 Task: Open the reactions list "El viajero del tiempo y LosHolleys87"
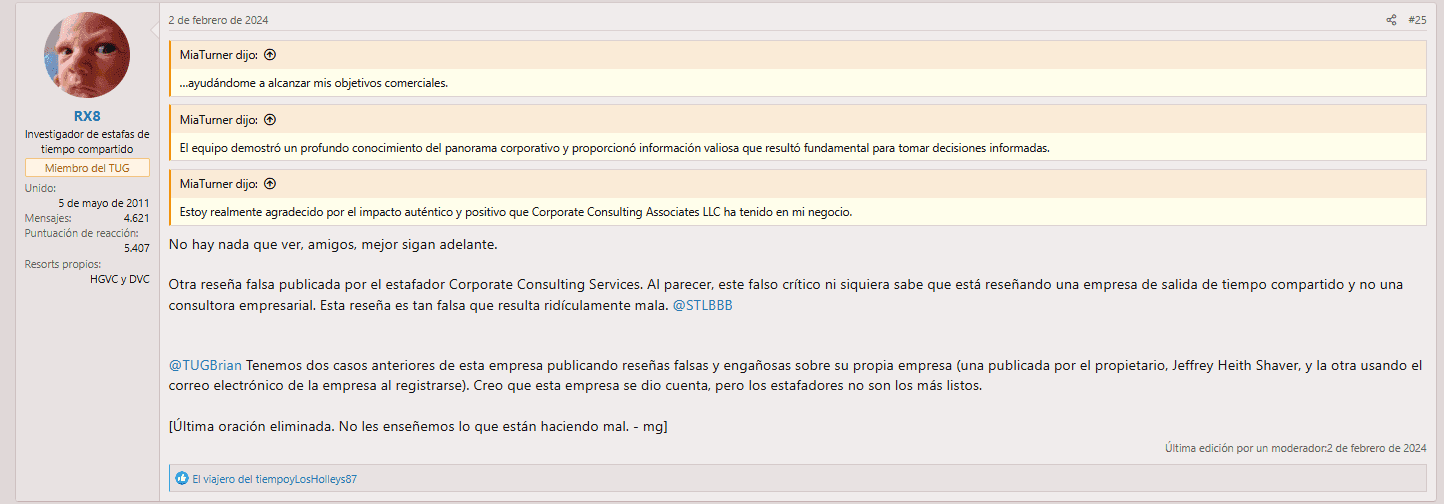[274, 479]
